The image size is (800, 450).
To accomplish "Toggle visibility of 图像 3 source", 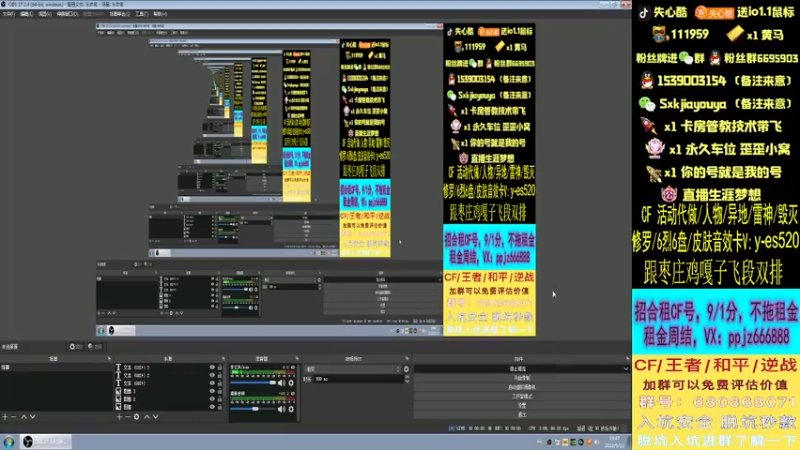I will [212, 391].
